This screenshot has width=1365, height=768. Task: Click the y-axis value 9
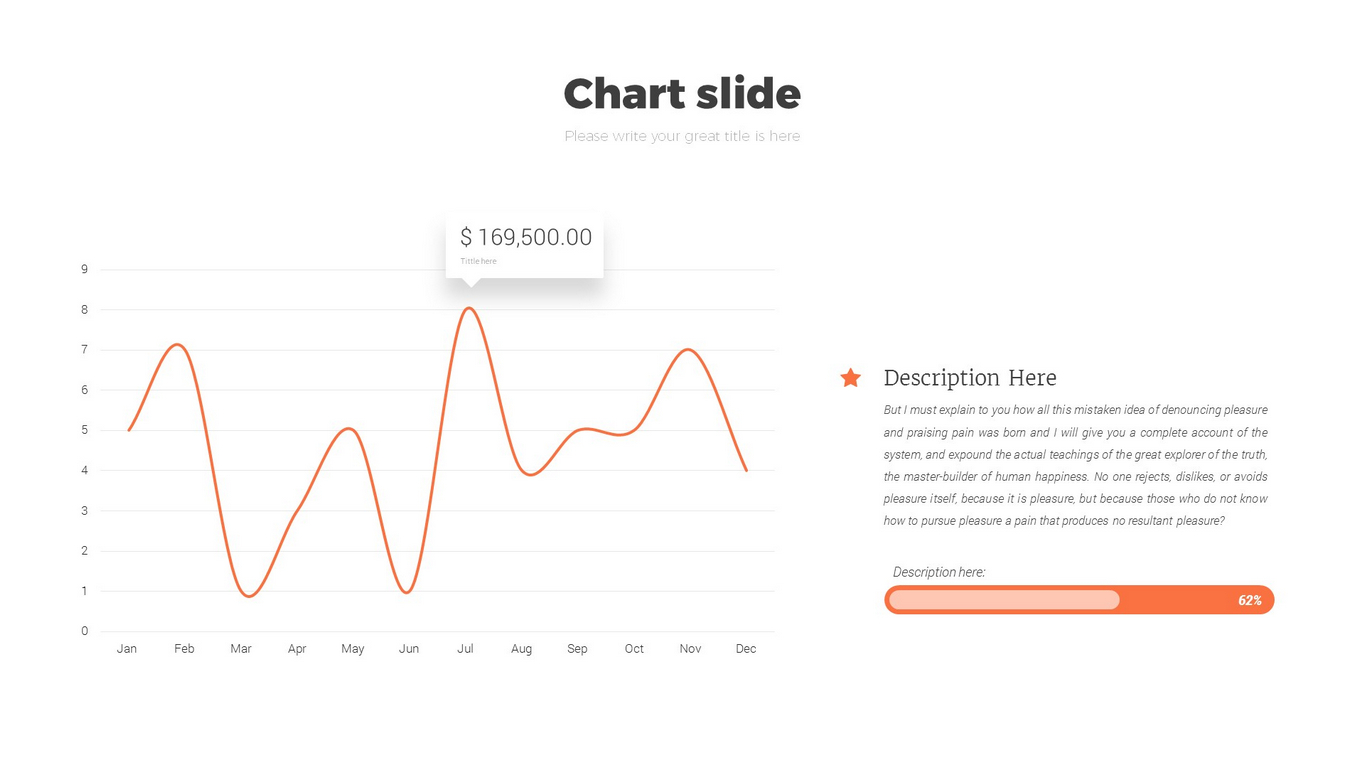pos(85,269)
